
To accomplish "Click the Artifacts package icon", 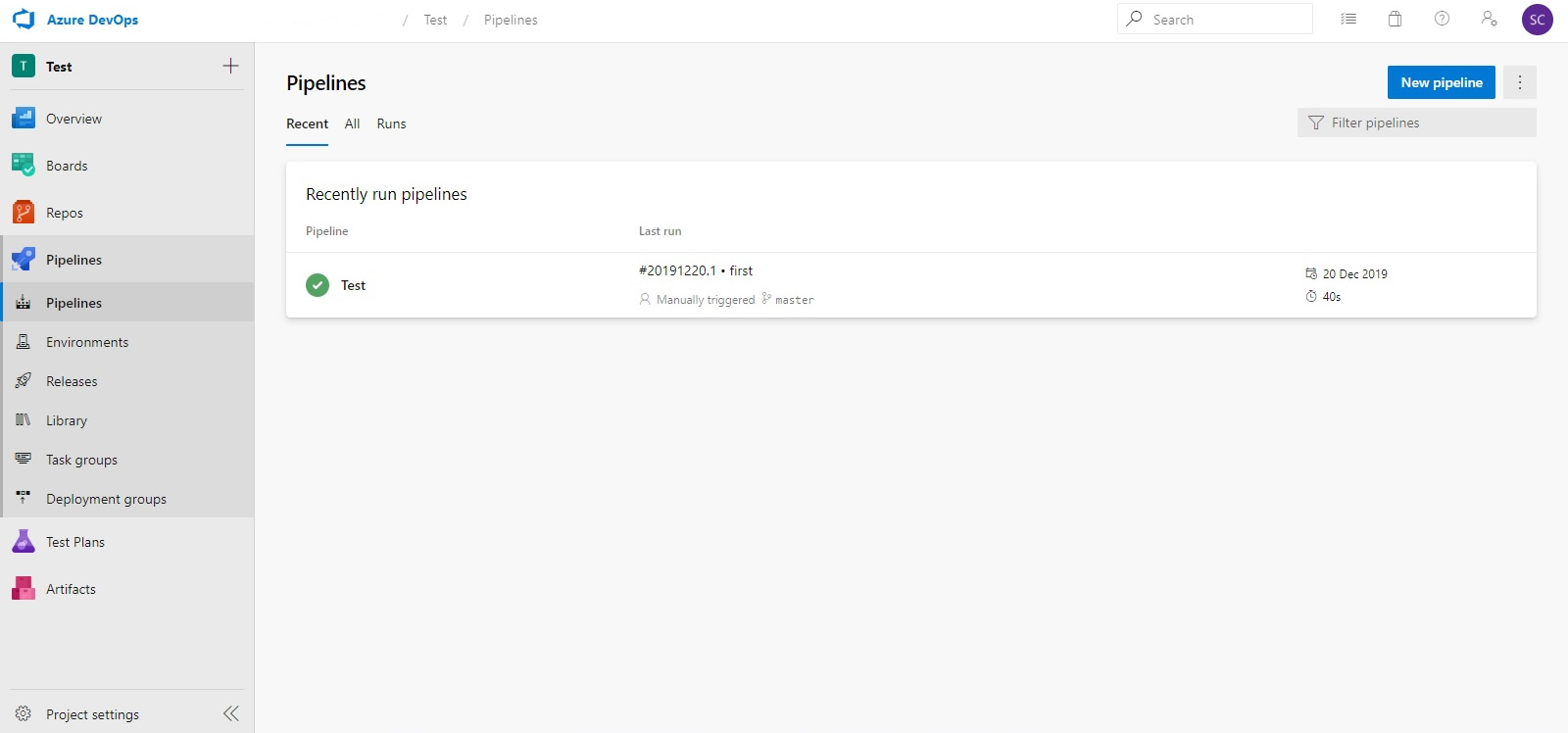I will click(x=24, y=588).
